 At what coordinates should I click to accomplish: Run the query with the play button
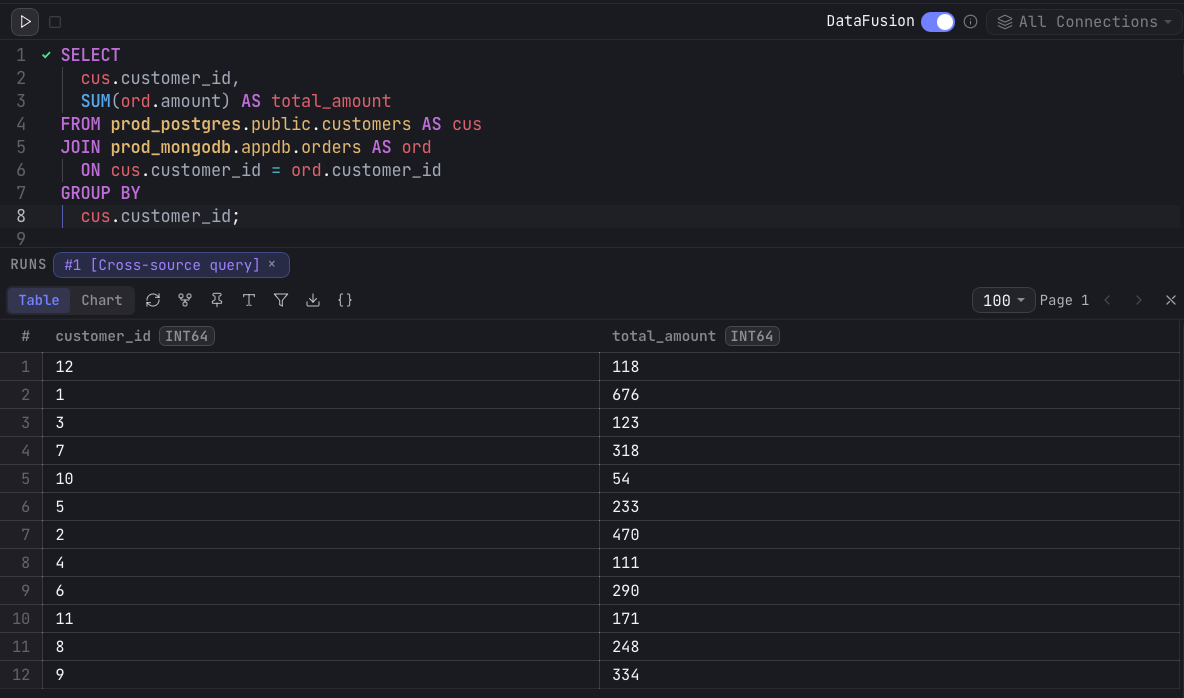25,22
